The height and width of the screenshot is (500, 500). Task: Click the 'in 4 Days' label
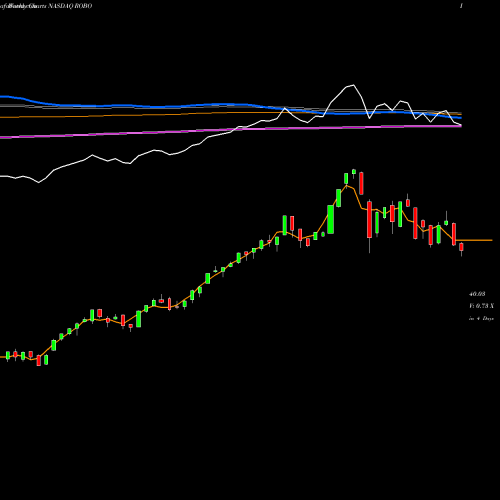(x=481, y=318)
